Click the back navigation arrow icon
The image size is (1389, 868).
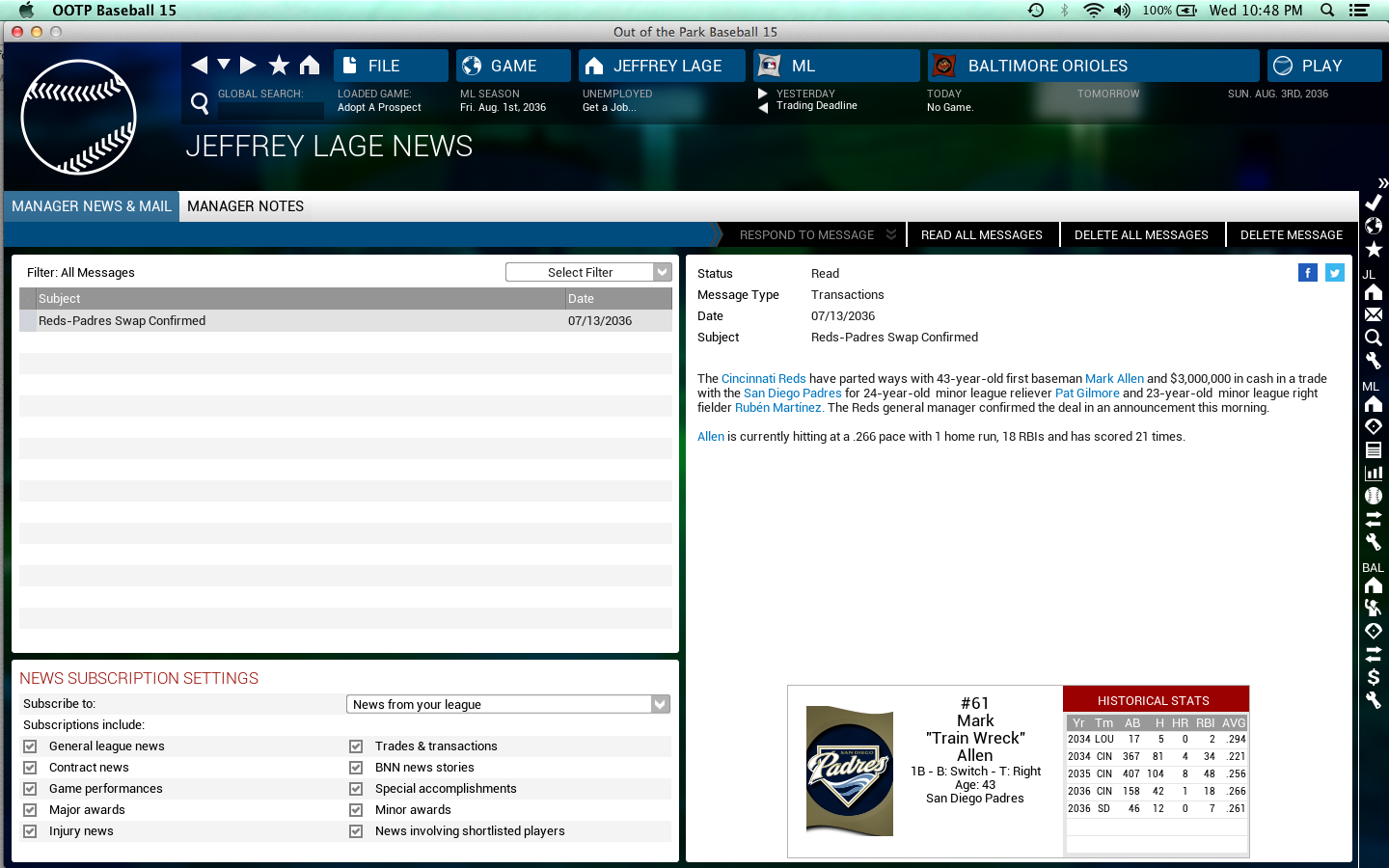200,66
